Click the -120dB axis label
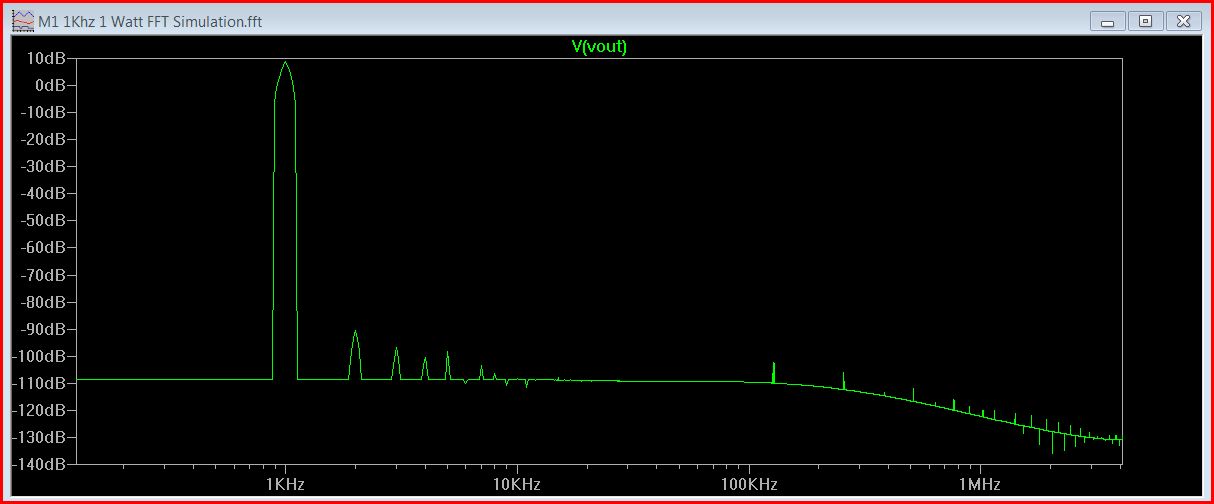 [x=41, y=410]
